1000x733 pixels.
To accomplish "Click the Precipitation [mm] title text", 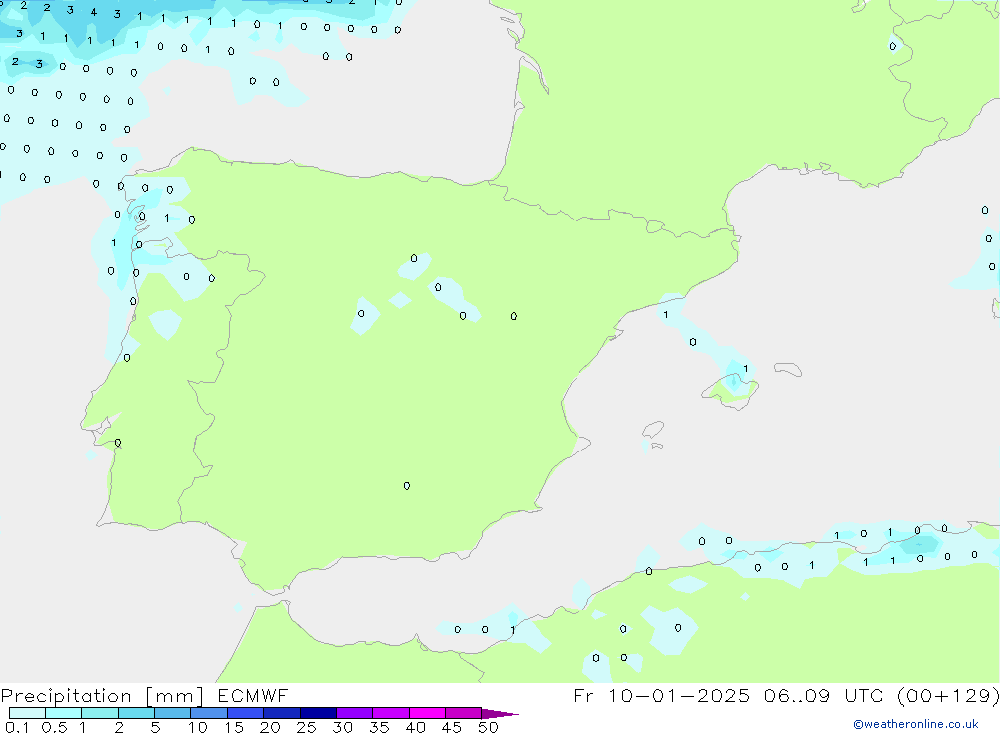I will coord(102,696).
